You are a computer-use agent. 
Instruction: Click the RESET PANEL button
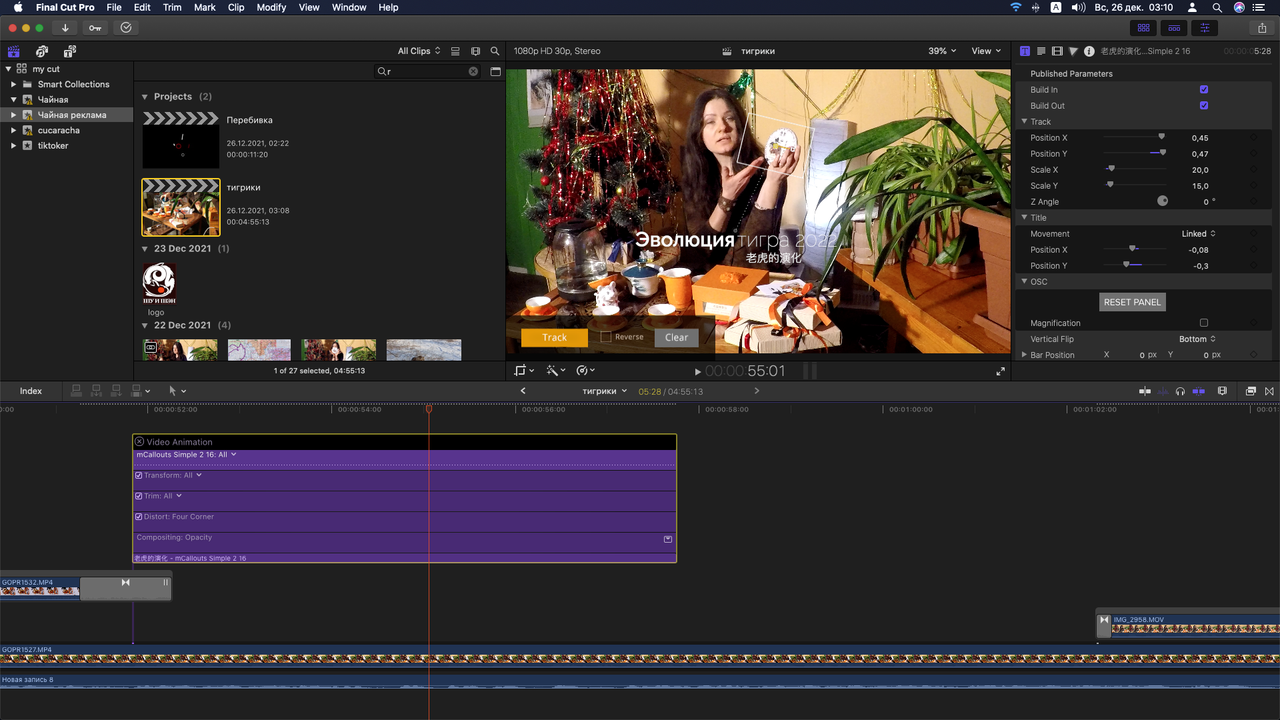(1132, 302)
